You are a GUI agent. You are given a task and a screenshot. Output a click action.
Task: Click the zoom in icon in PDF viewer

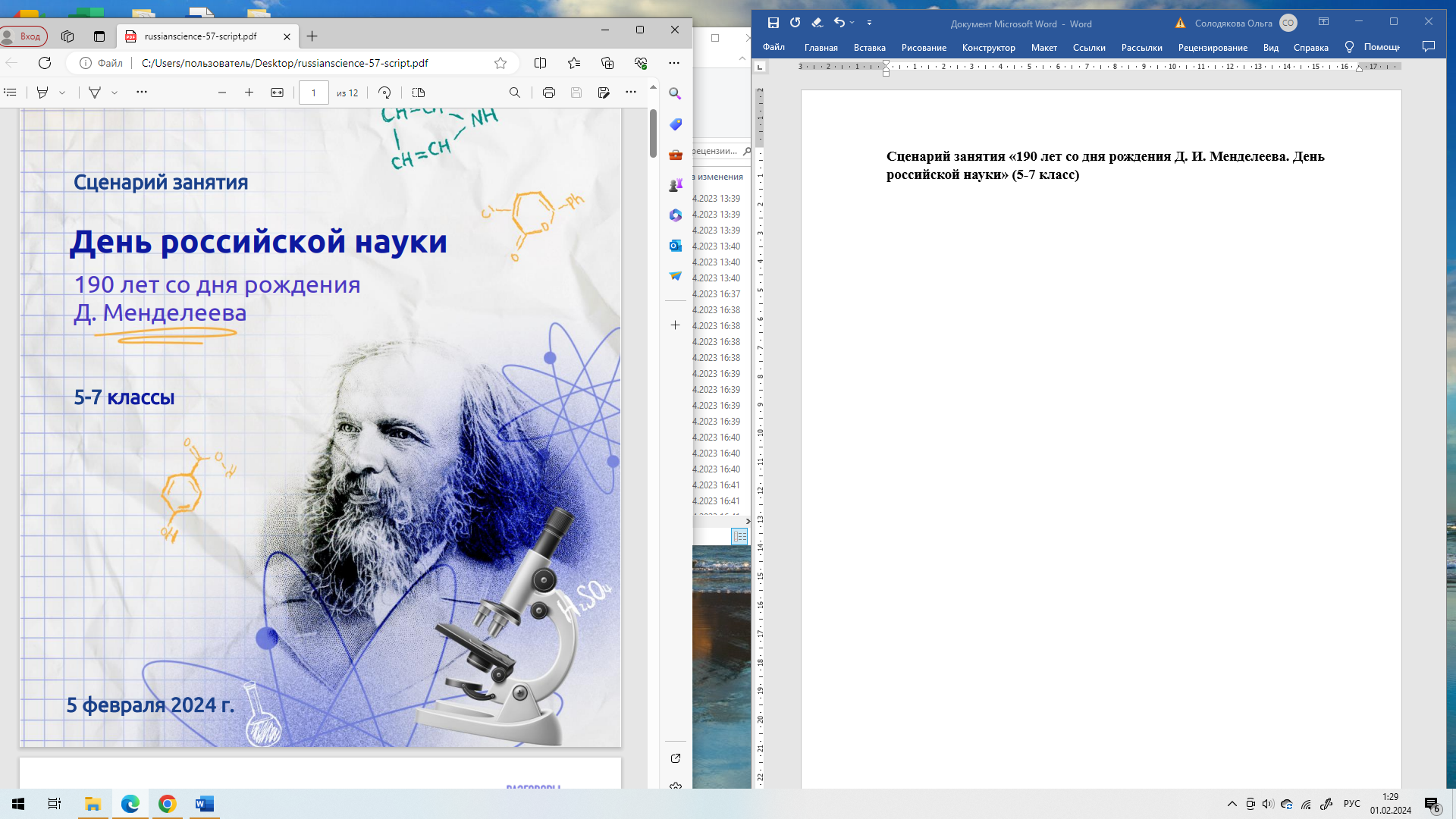249,92
